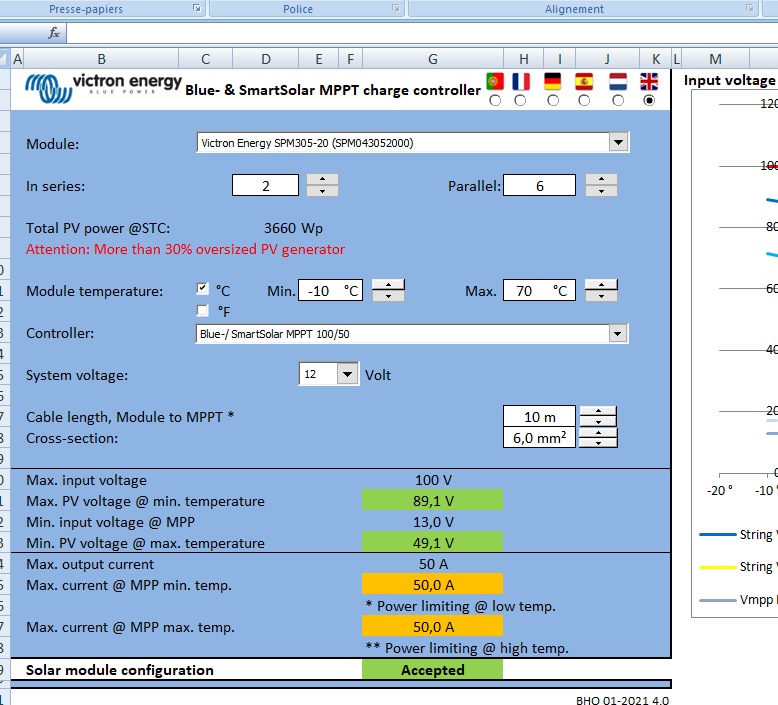Click the Accepted status cell
This screenshot has width=778, height=705.
(x=433, y=670)
